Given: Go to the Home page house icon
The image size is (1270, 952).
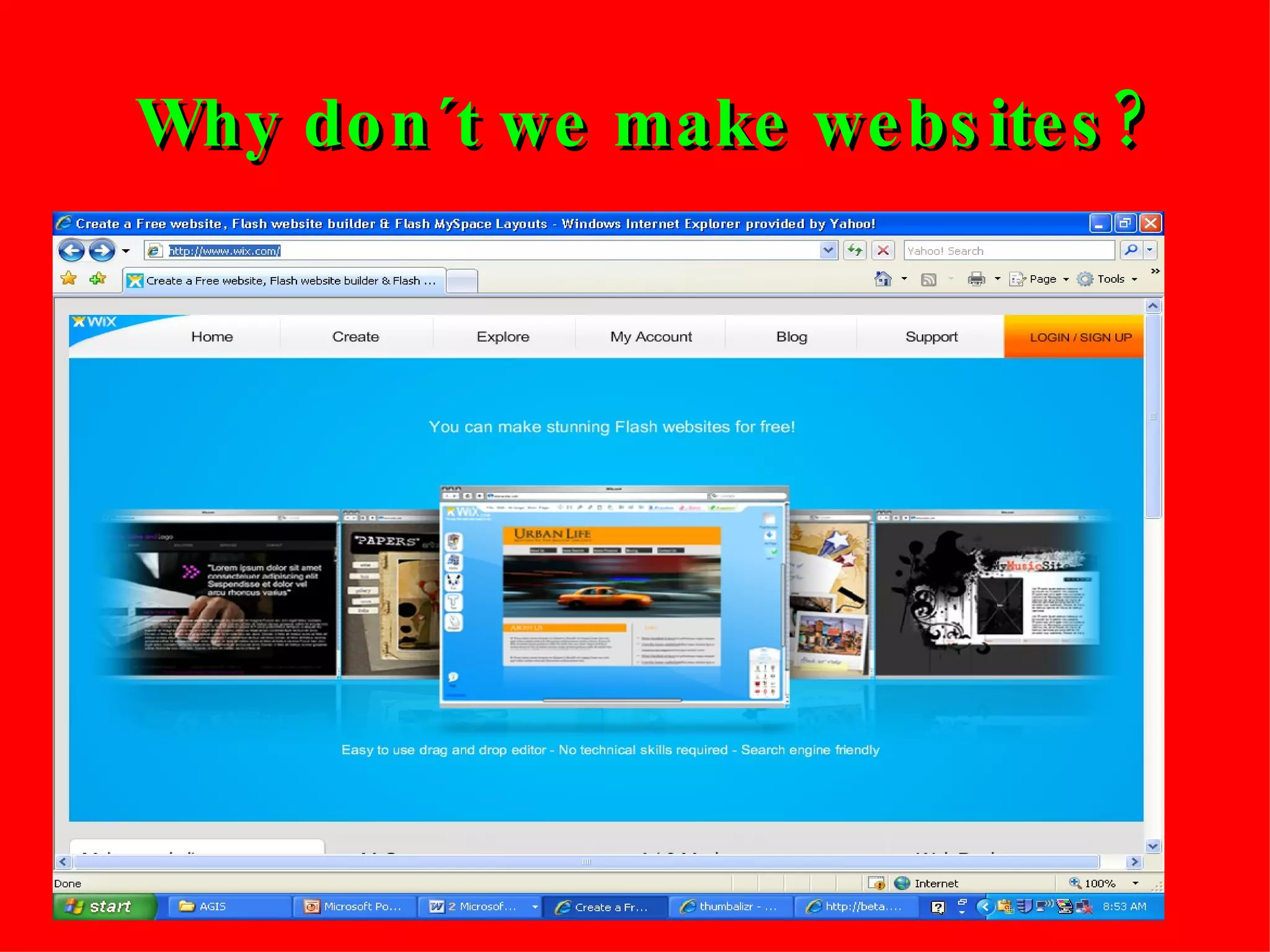Looking at the screenshot, I should (882, 279).
